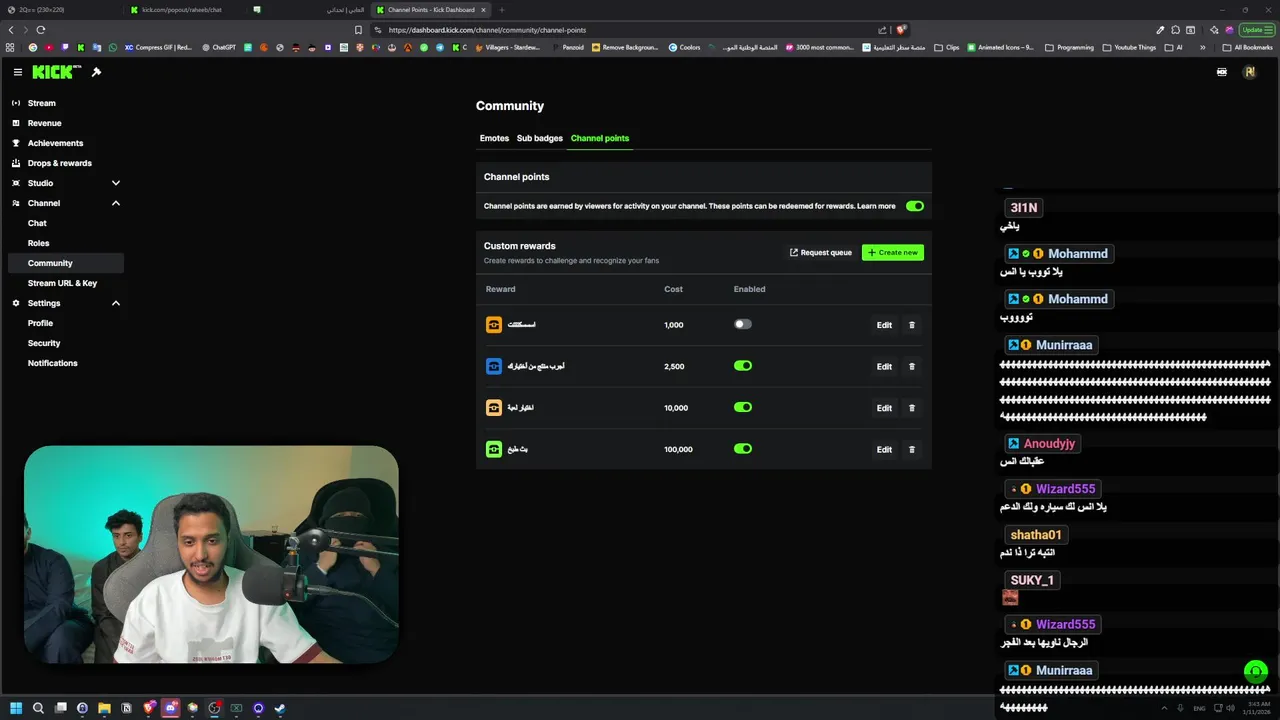Edit the 1,000 cost reward

pos(884,325)
